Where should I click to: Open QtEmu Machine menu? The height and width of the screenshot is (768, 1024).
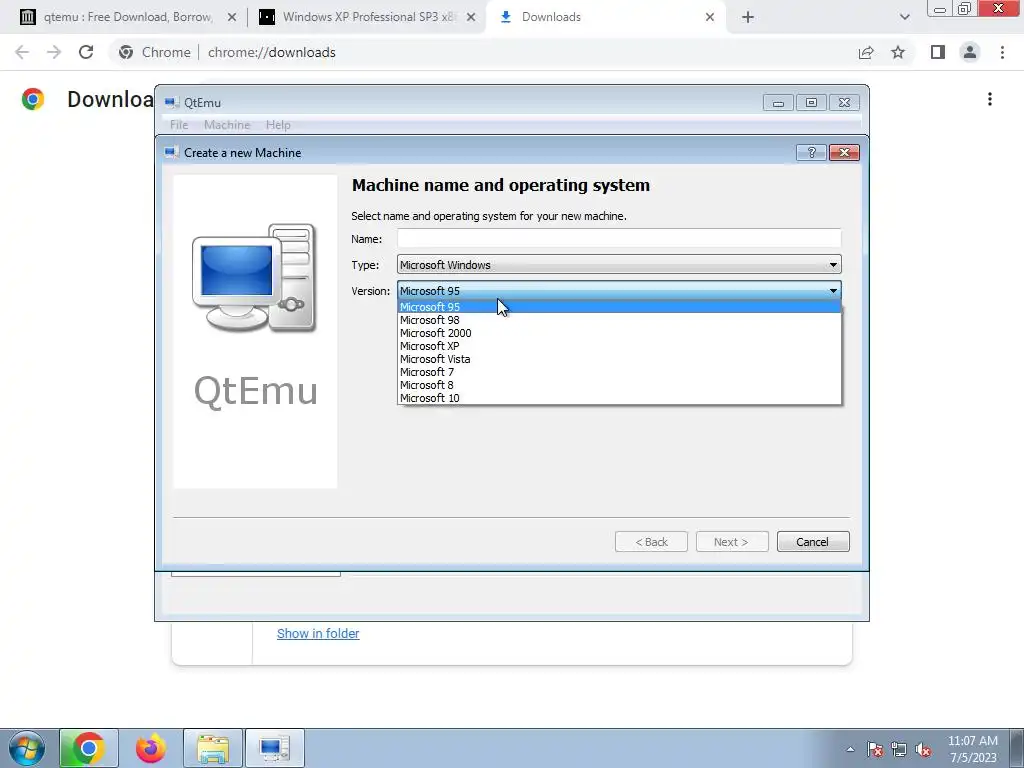pos(227,125)
